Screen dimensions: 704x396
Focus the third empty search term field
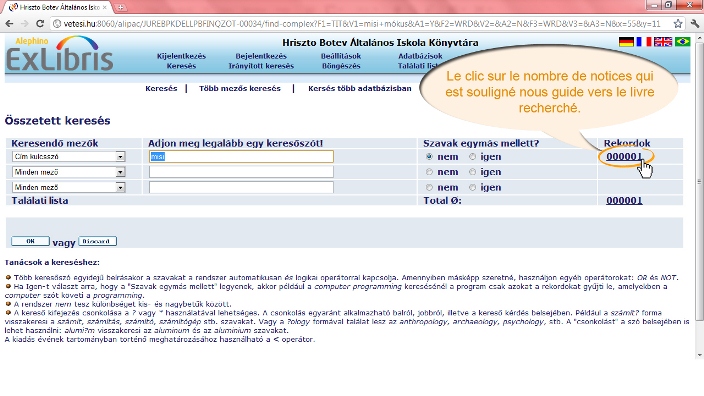coord(241,187)
